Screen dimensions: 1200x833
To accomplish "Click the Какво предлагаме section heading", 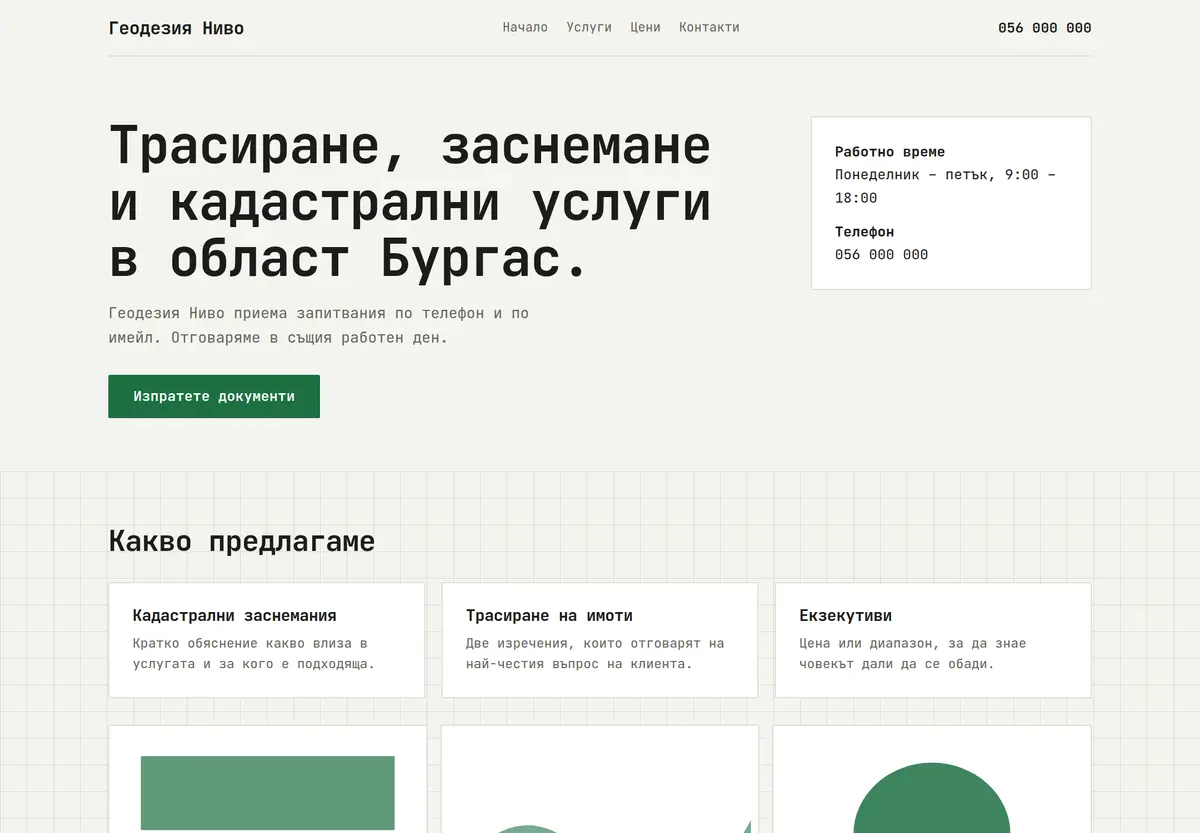I will point(241,541).
